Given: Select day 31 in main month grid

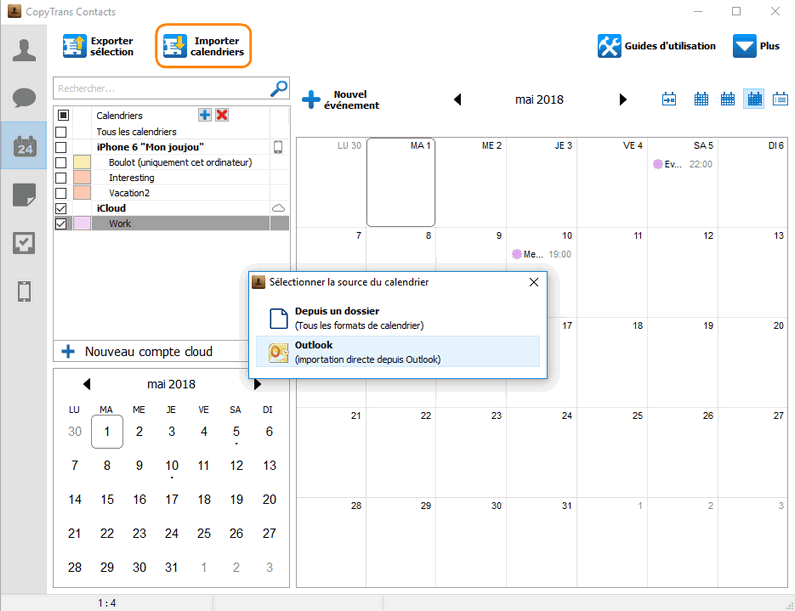Looking at the screenshot, I should tap(541, 543).
